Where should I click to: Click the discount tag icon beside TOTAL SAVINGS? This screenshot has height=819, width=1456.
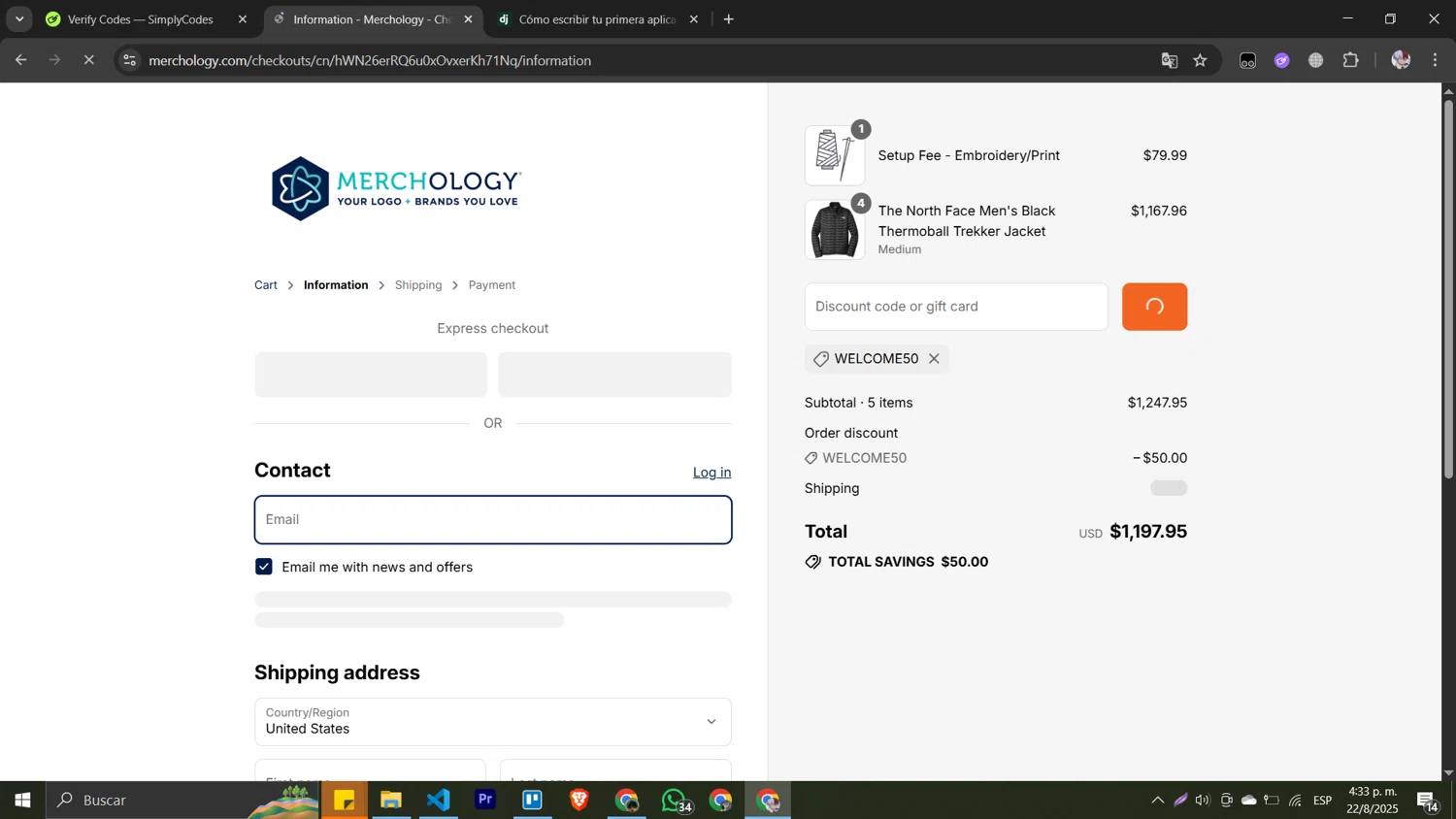pos(813,562)
